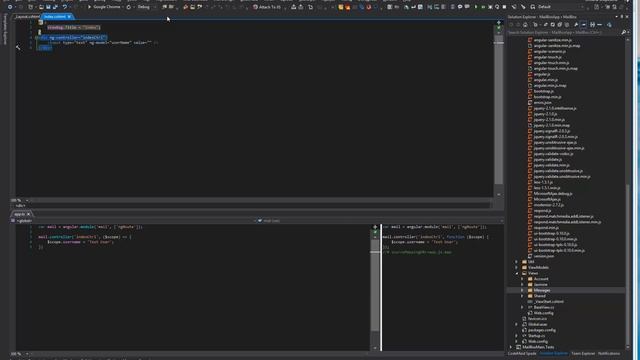The width and height of the screenshot is (640, 360).
Task: Select bootstrap.js in Solution Explorer
Action: (543, 91)
